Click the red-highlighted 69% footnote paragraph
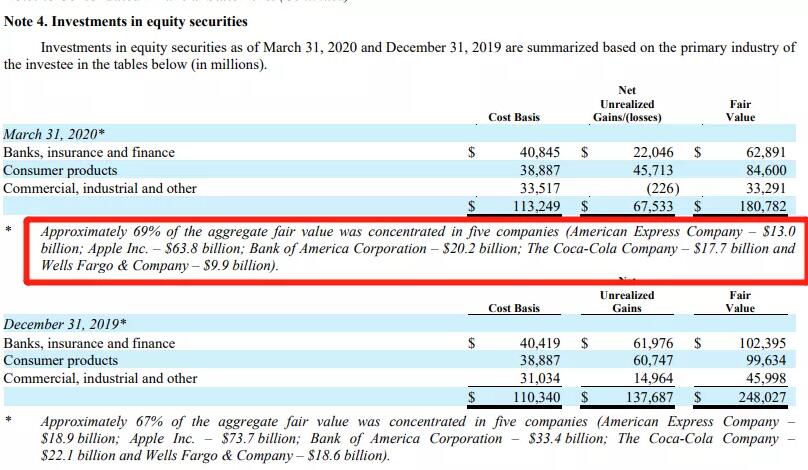808x470 pixels. [x=418, y=249]
